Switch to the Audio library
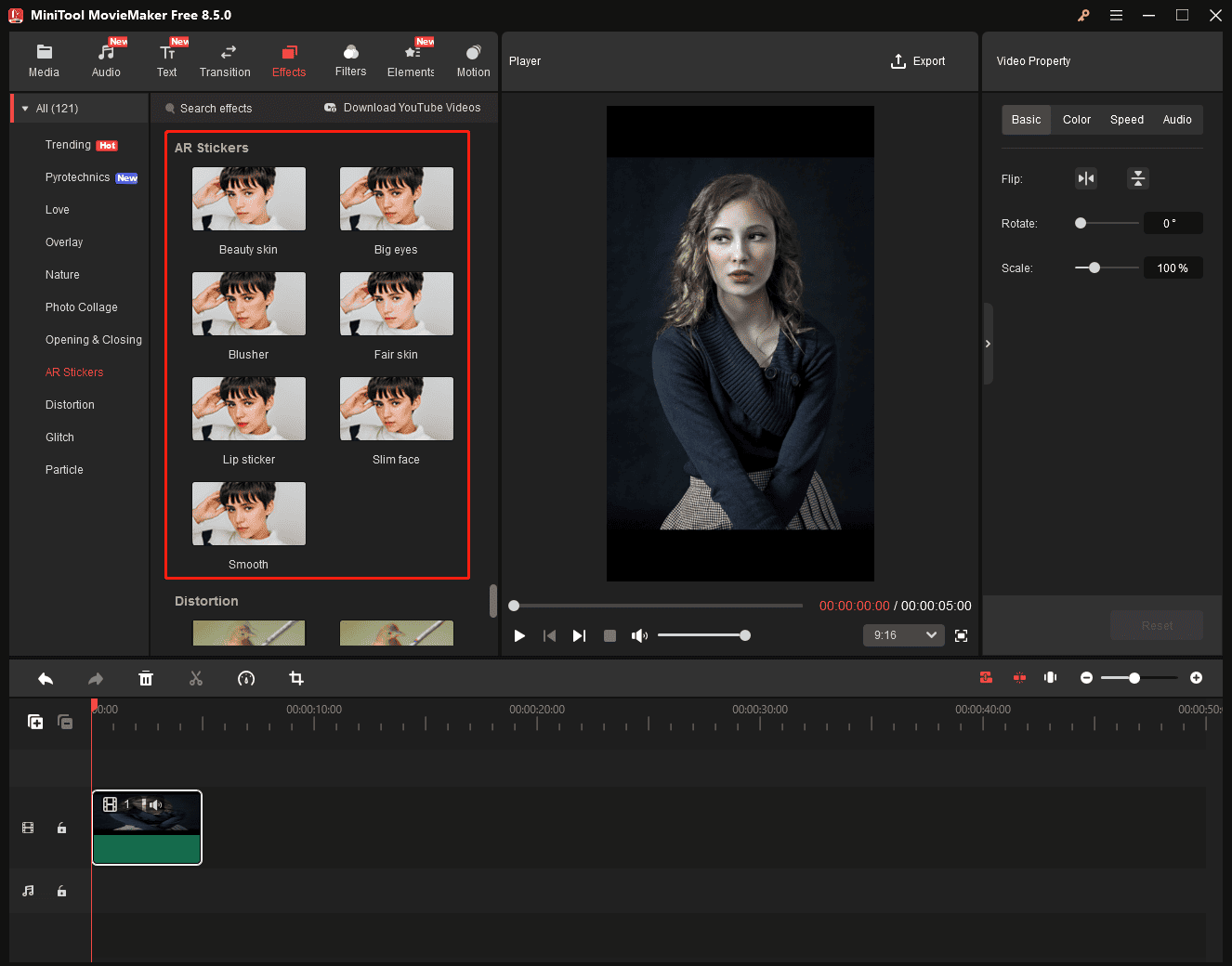This screenshot has width=1232, height=966. (106, 59)
